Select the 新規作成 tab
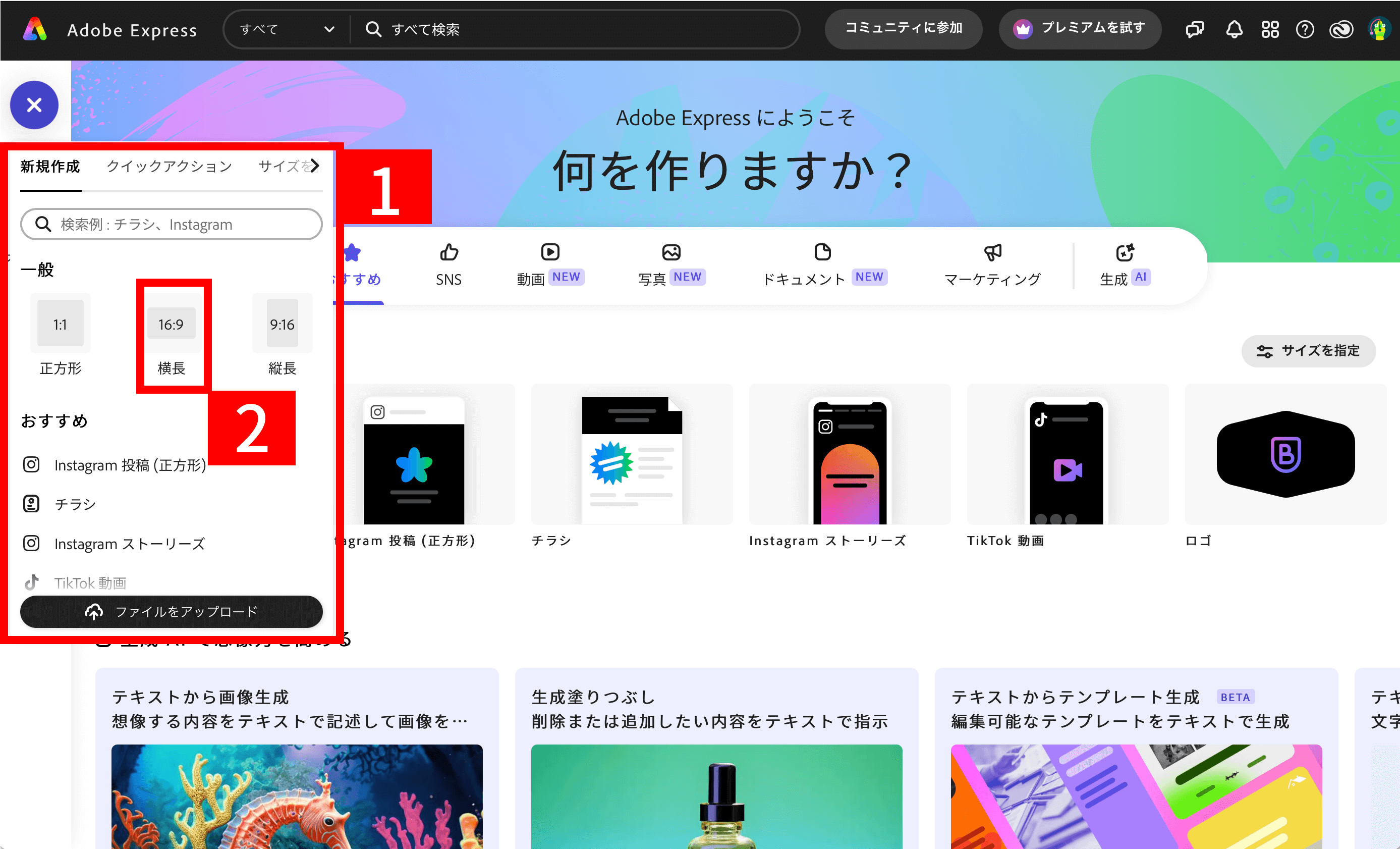Screen dimensions: 1400x849 coord(50,166)
